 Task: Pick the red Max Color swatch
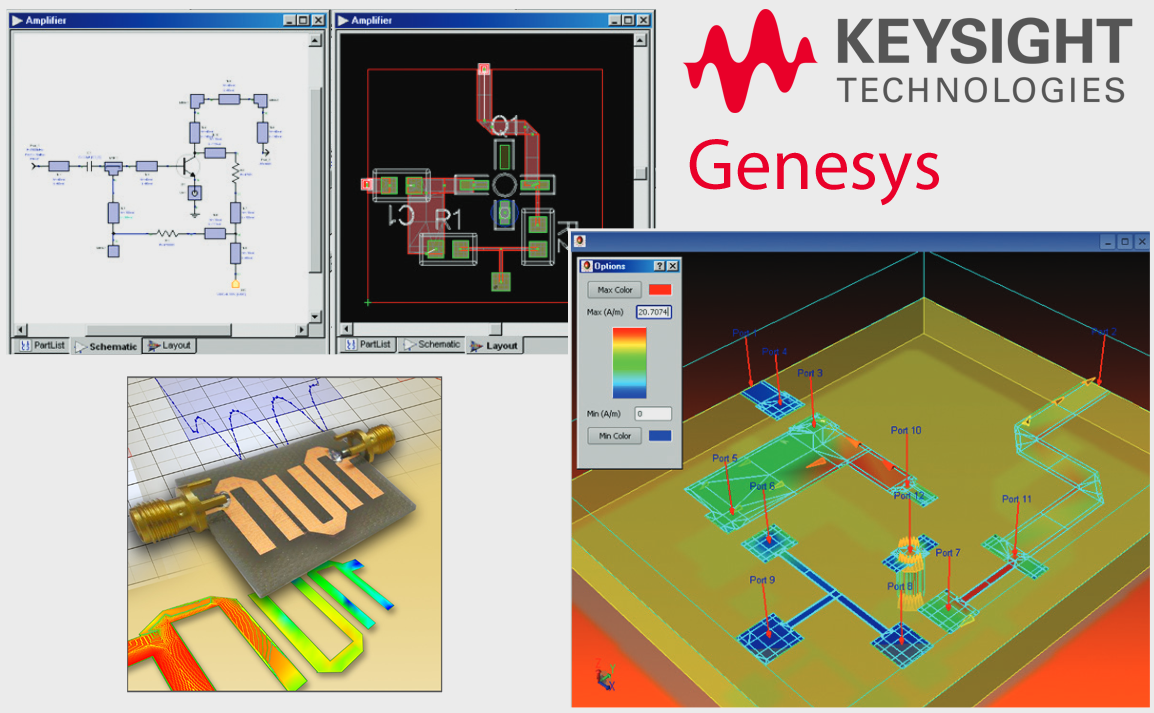pos(660,290)
